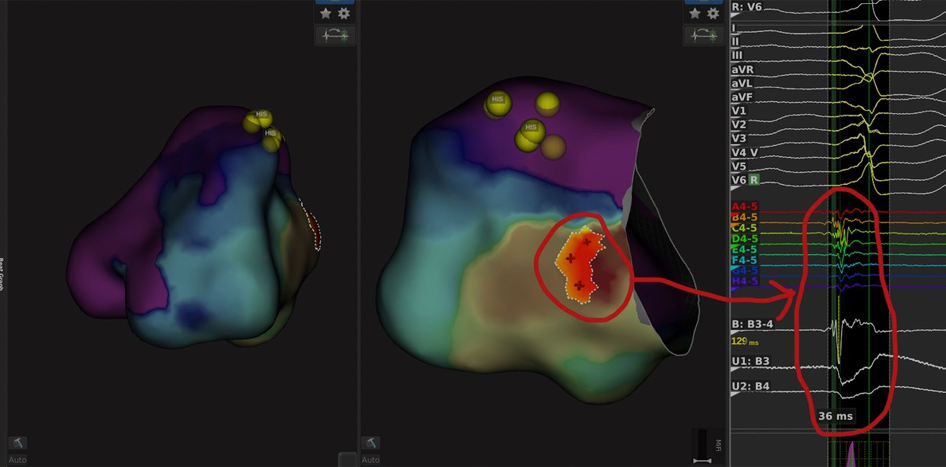Click the ECG waveform icon in right panel
Screen dimensions: 946x467
704,36
